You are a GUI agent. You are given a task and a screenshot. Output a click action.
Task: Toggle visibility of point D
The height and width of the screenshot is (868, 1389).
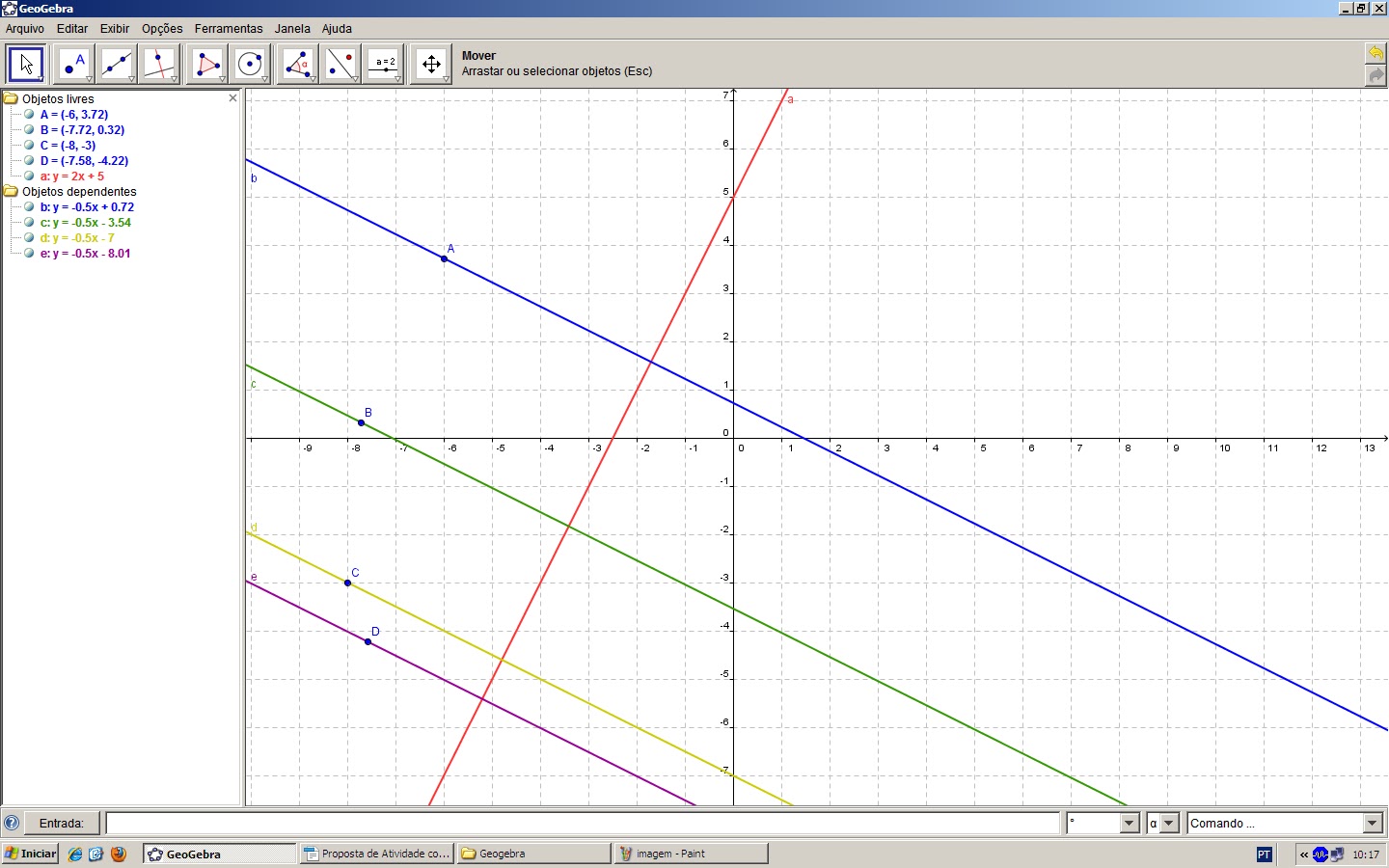tap(29, 160)
